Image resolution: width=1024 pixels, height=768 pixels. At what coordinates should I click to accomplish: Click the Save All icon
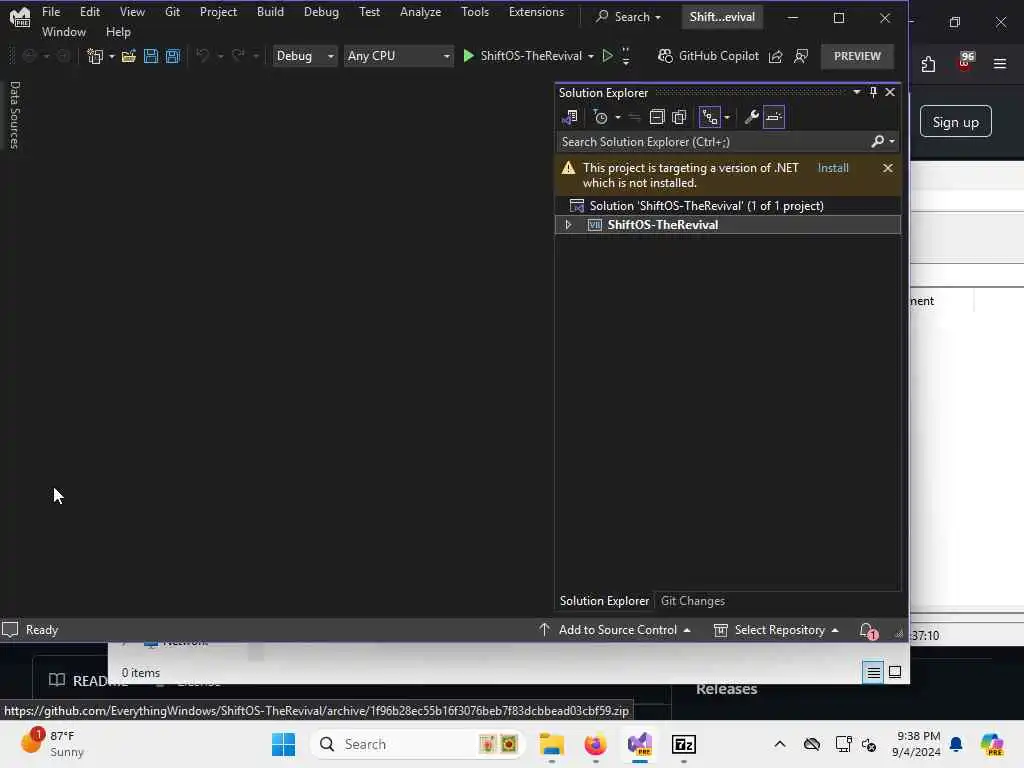173,56
